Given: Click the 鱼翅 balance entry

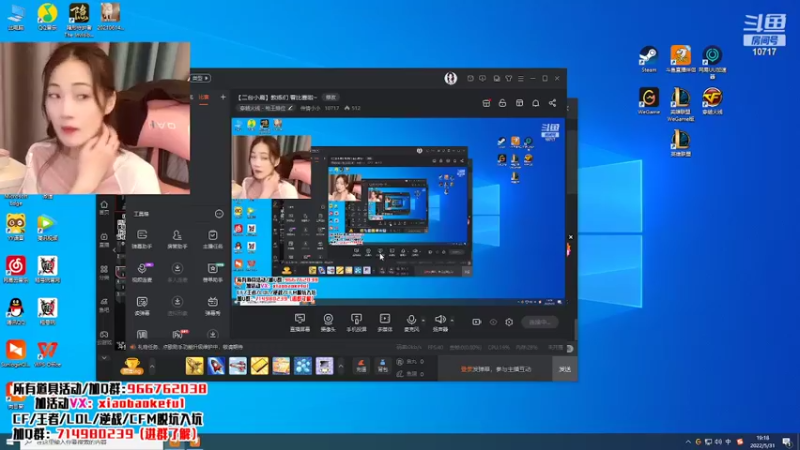Looking at the screenshot, I should point(410,374).
